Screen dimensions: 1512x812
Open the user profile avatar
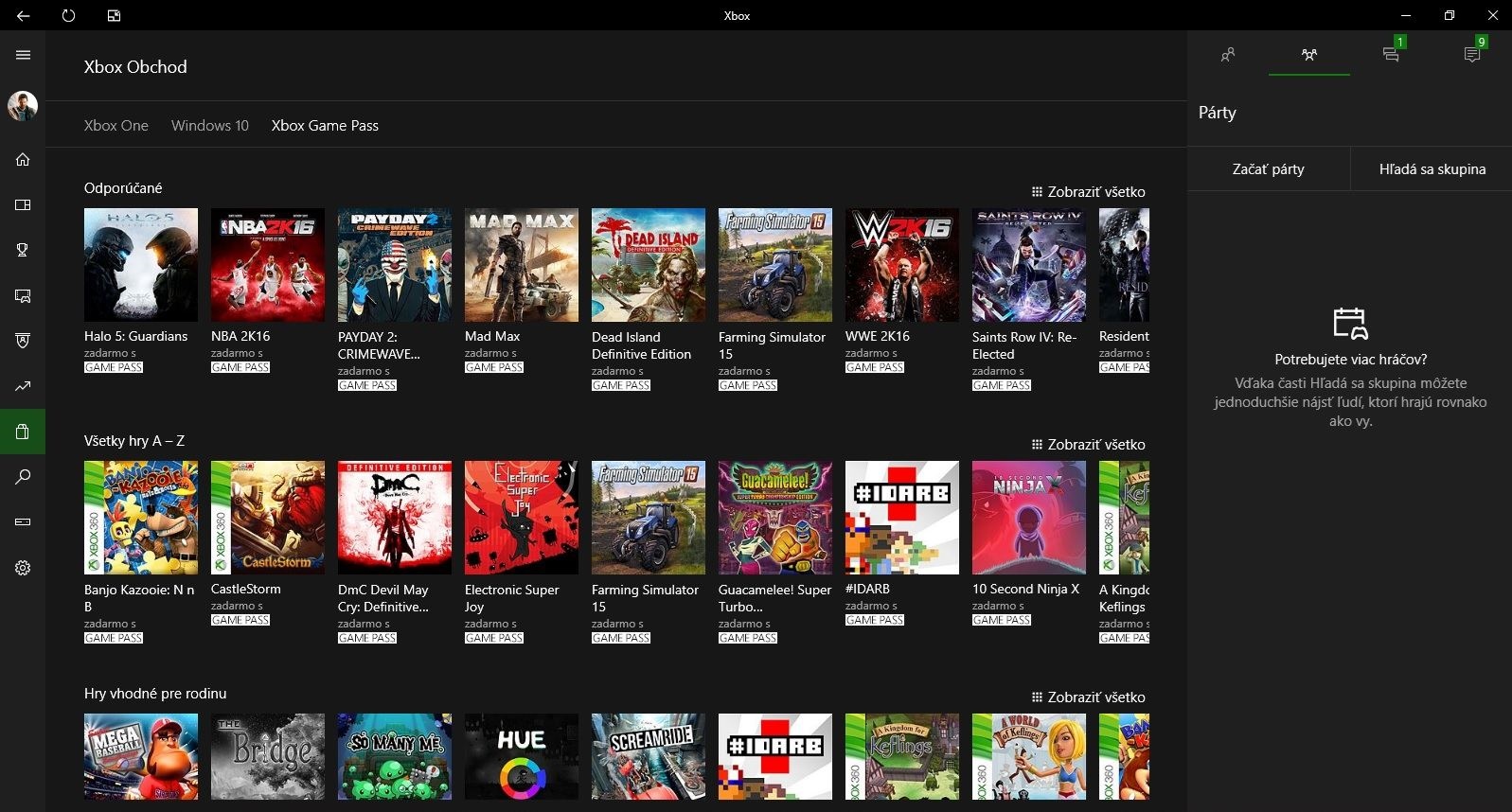(x=23, y=106)
